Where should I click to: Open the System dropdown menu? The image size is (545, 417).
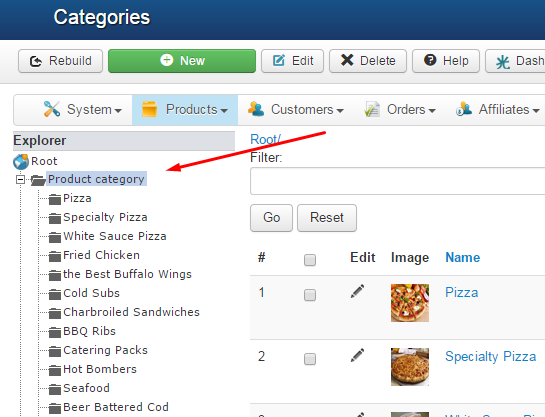(x=82, y=110)
